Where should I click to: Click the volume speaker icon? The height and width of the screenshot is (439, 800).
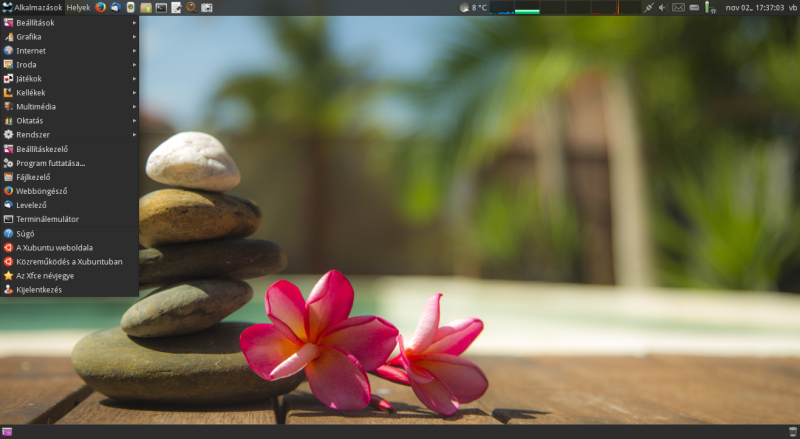point(662,8)
